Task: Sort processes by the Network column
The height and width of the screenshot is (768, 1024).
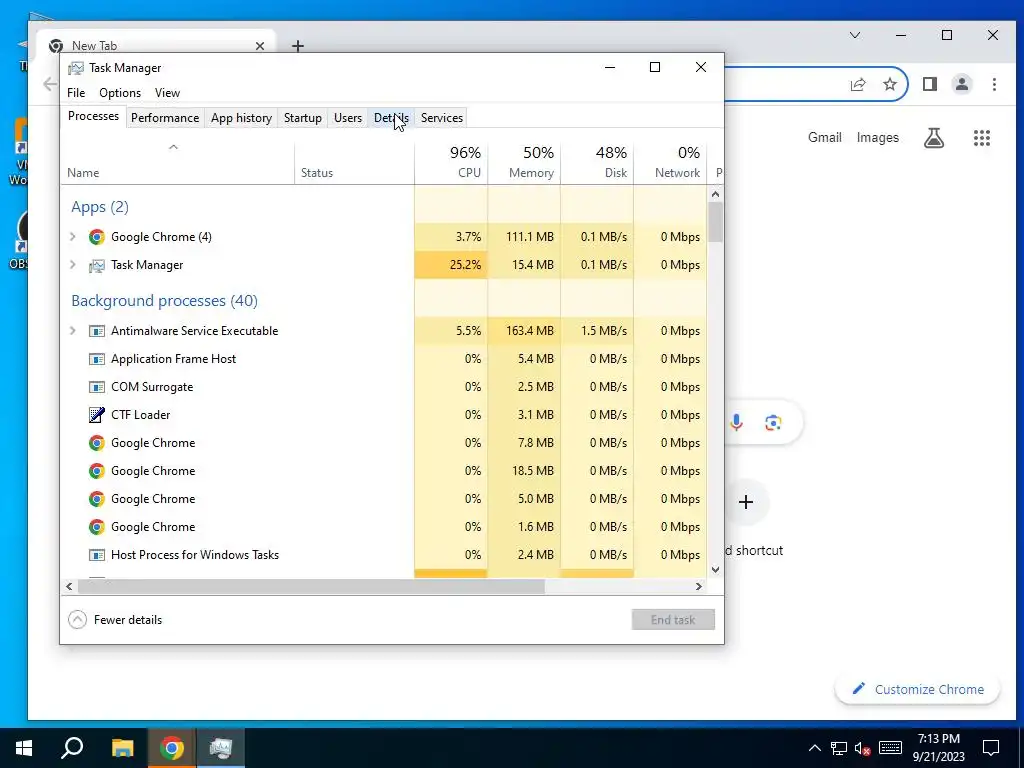Action: [x=671, y=162]
